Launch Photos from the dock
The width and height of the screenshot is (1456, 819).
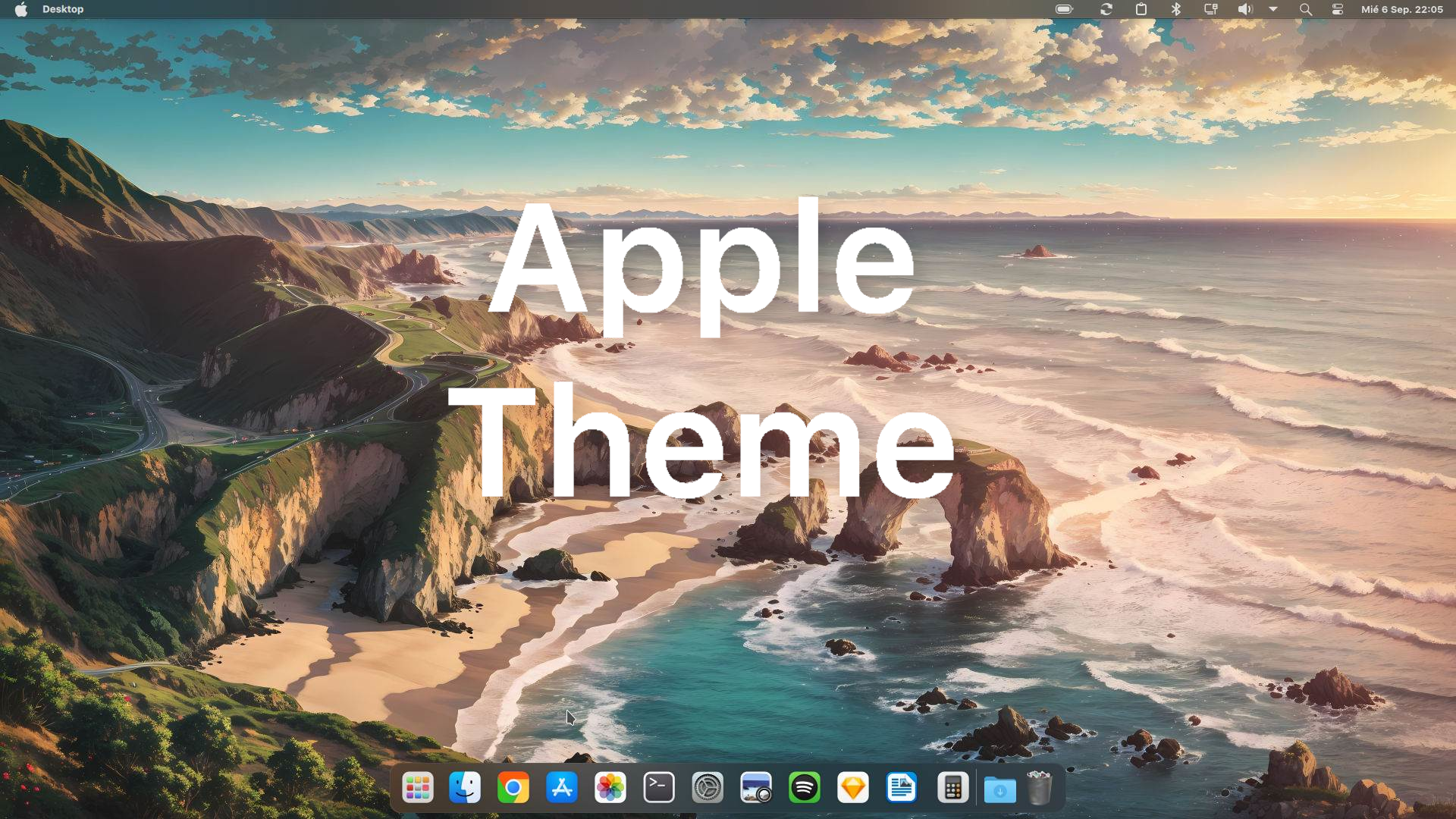pyautogui.click(x=610, y=788)
